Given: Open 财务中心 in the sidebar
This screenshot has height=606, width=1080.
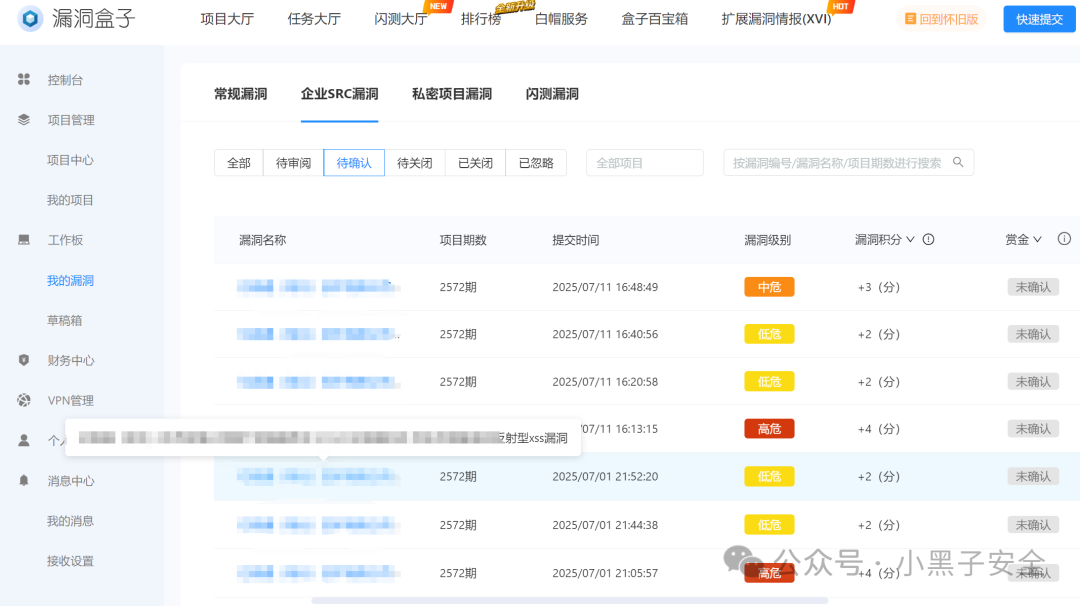Looking at the screenshot, I should 71,360.
